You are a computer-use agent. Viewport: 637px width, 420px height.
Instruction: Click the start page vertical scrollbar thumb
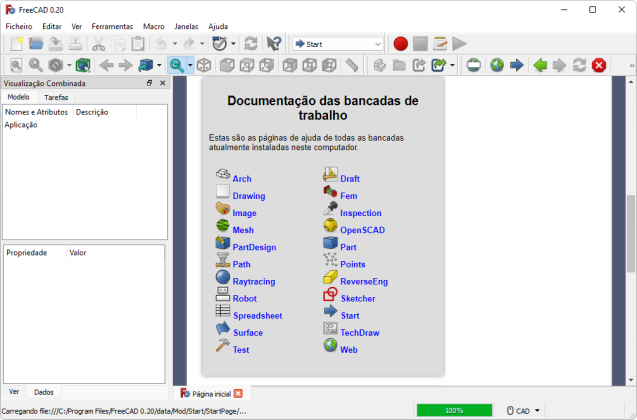coord(630,233)
